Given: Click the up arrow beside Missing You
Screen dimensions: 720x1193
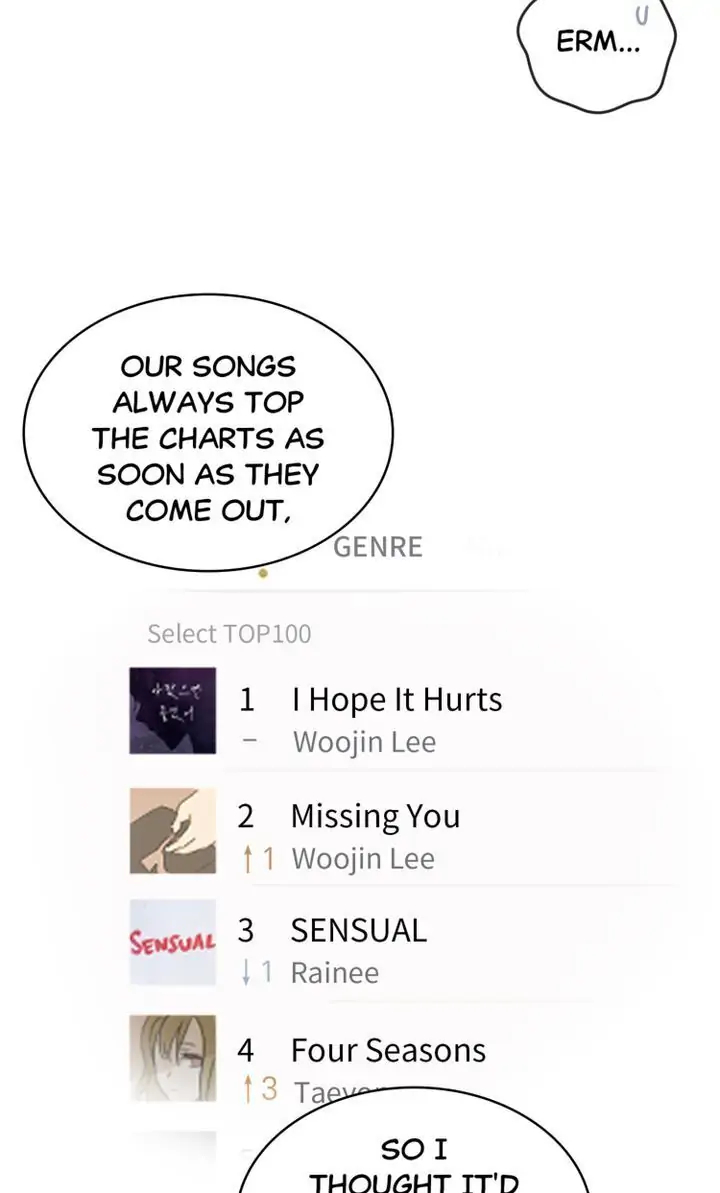Looking at the screenshot, I should click(x=247, y=860).
